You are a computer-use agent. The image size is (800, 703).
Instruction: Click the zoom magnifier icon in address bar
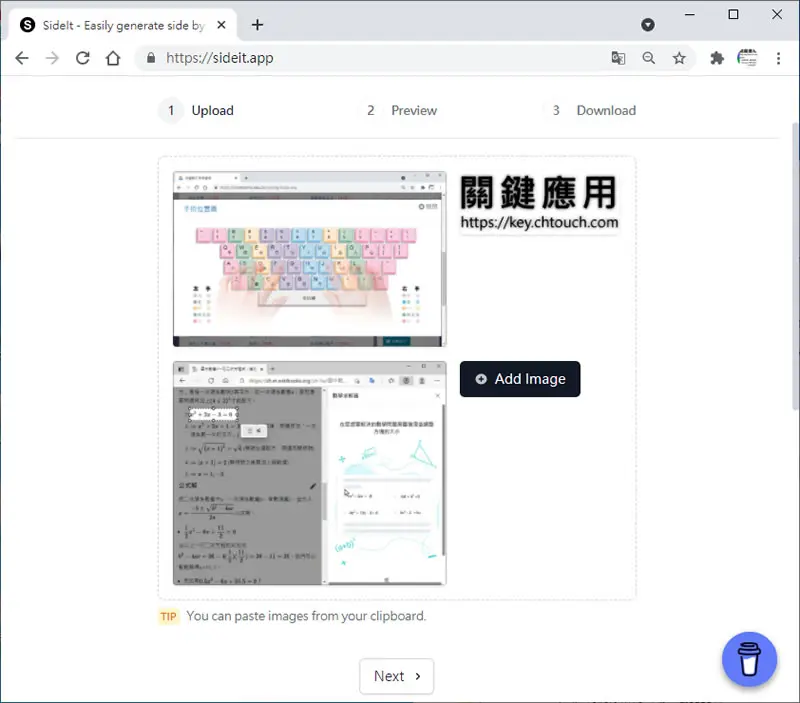click(648, 58)
